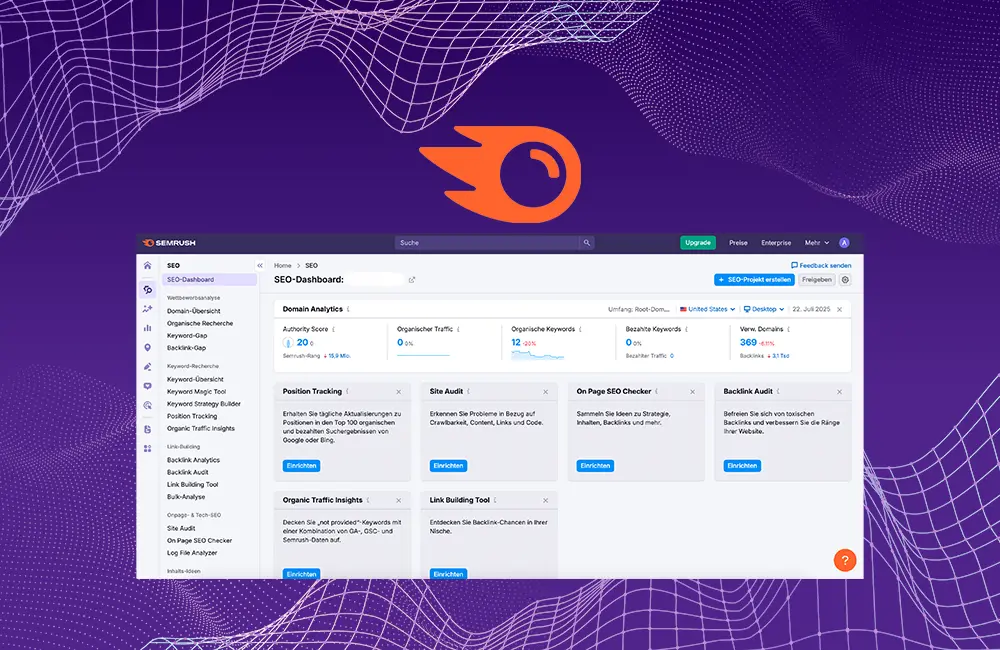Open Backlink Analytics in sidebar

(193, 460)
